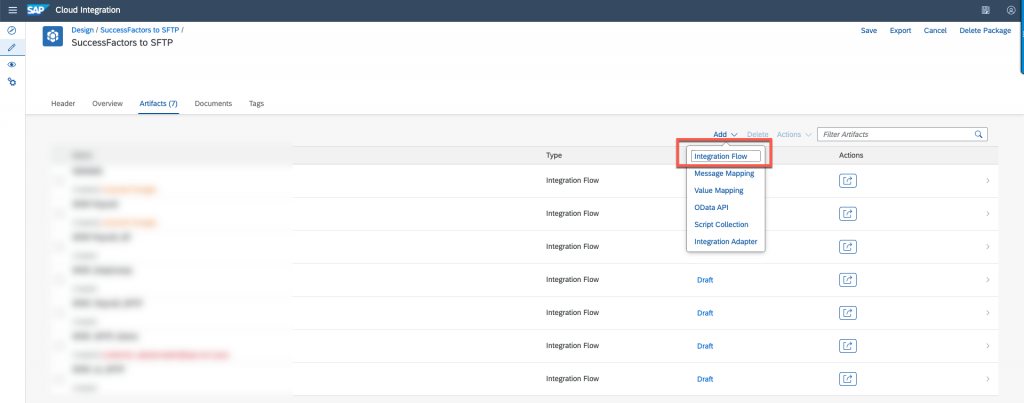Open the user profile icon
The height and width of the screenshot is (403, 1024).
[1011, 10]
